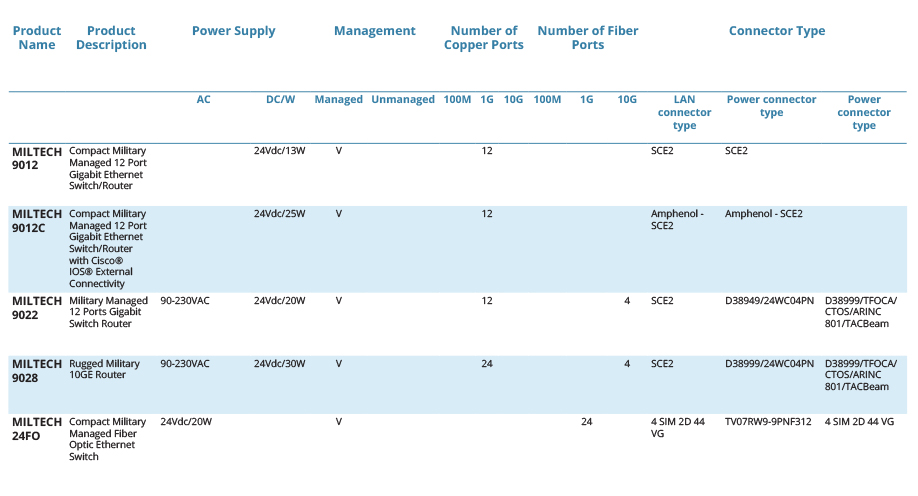Click 90-230VAC in the MILTECH 9028 row
Image resolution: width=918 pixels, height=496 pixels.
(x=184, y=364)
